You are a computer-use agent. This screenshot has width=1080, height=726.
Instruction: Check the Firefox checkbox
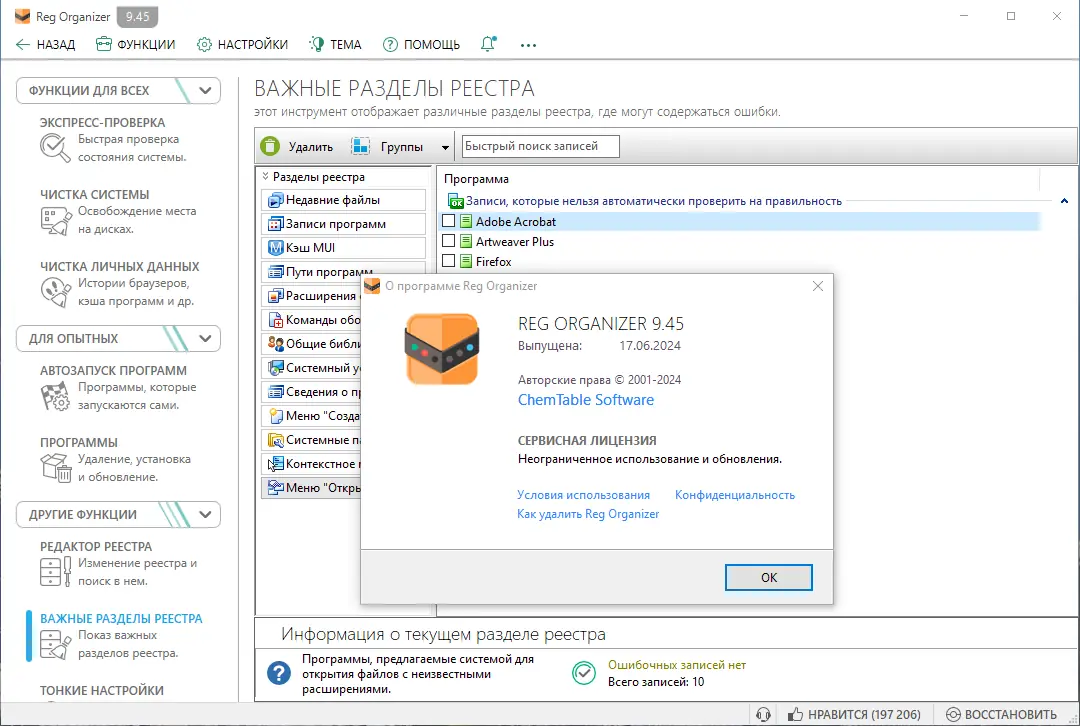pyautogui.click(x=448, y=261)
